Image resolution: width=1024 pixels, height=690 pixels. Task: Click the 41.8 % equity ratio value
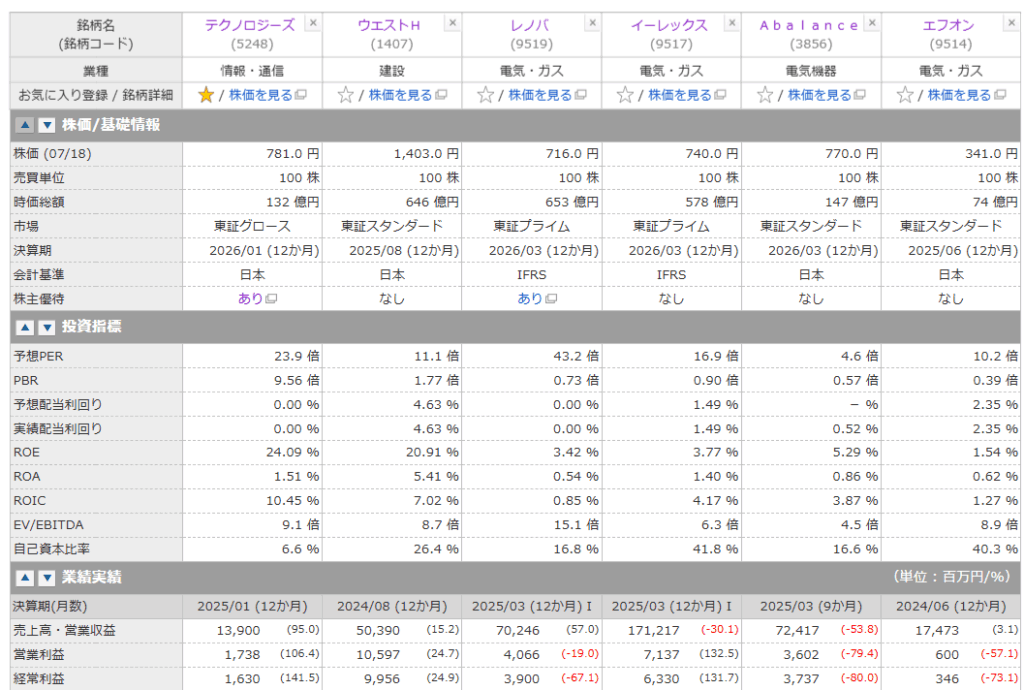click(x=715, y=549)
